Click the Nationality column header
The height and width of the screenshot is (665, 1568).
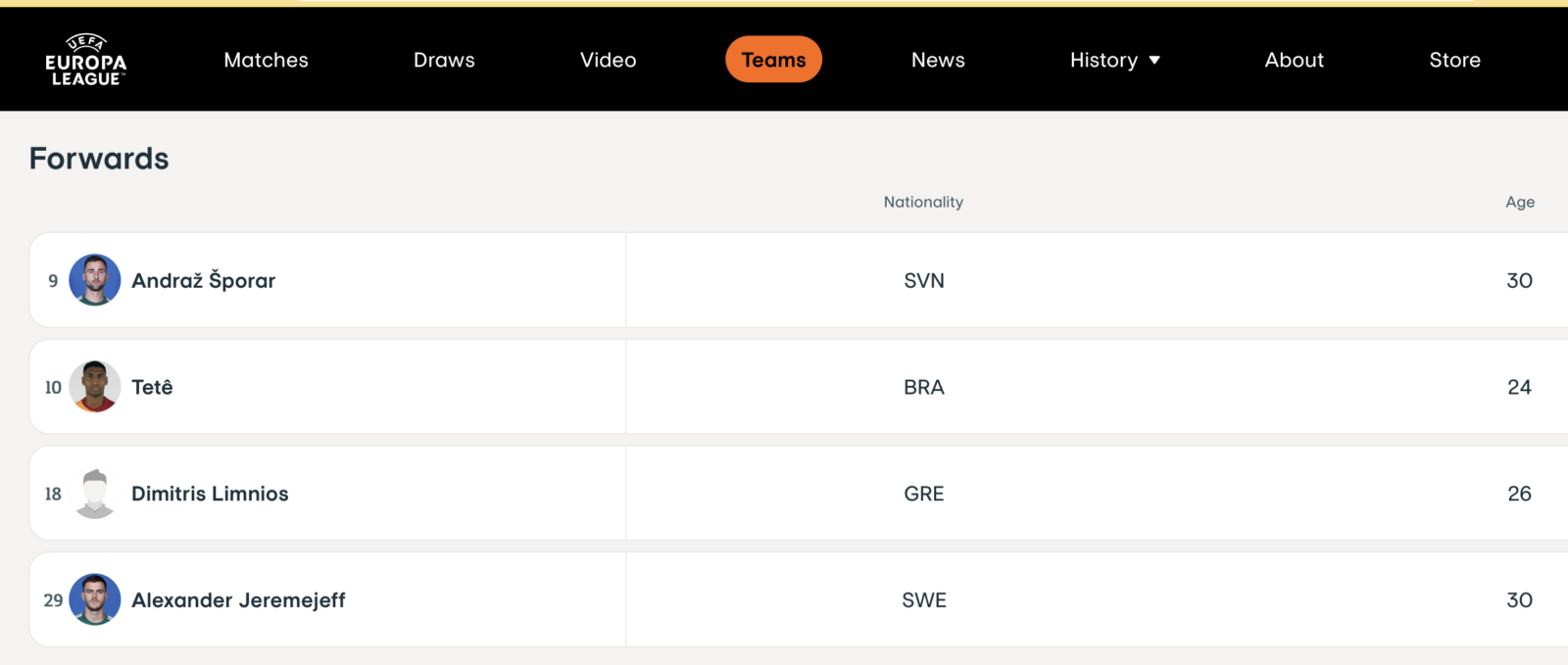pyautogui.click(x=923, y=202)
